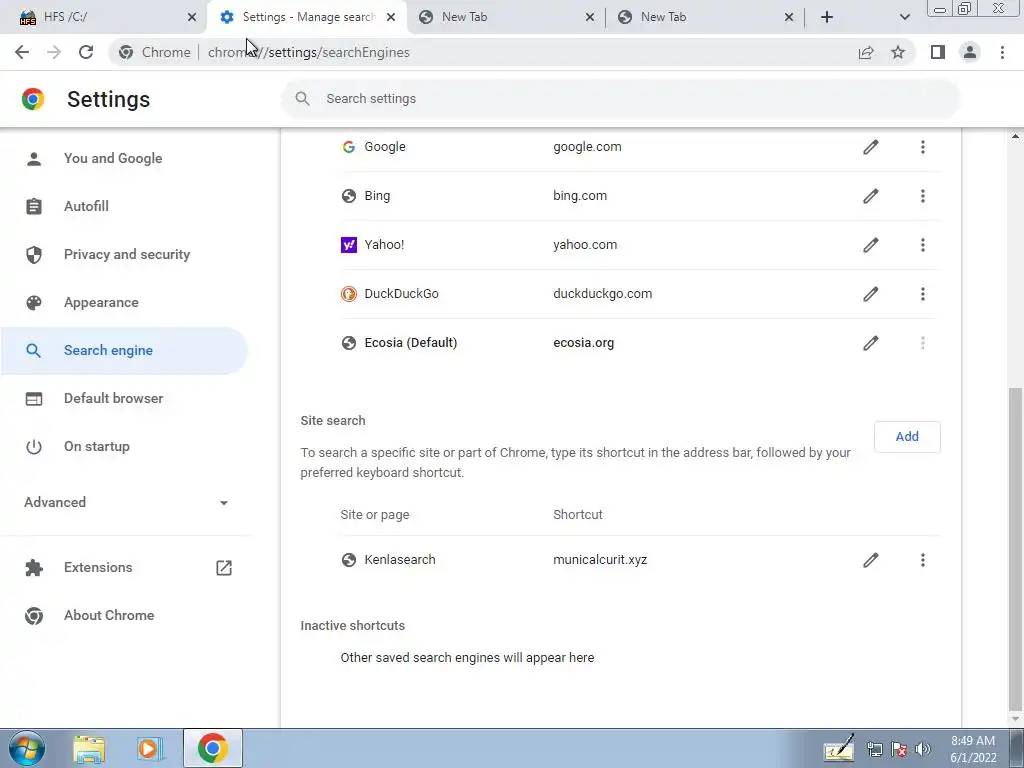Open the Chrome three-dot main menu
1024x768 pixels.
coord(1002,52)
